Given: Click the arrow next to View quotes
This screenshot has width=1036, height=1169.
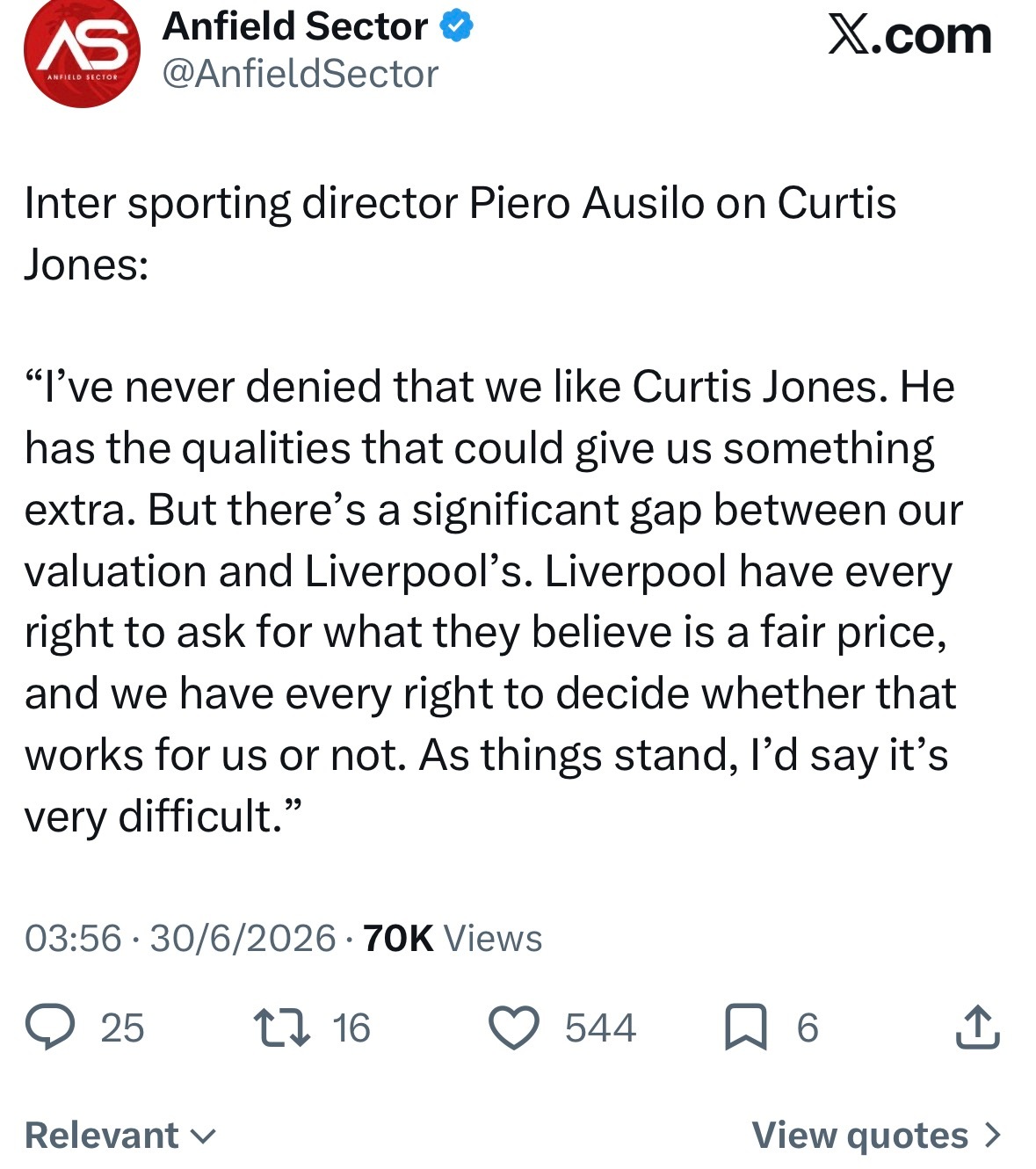Looking at the screenshot, I should pos(993,1135).
